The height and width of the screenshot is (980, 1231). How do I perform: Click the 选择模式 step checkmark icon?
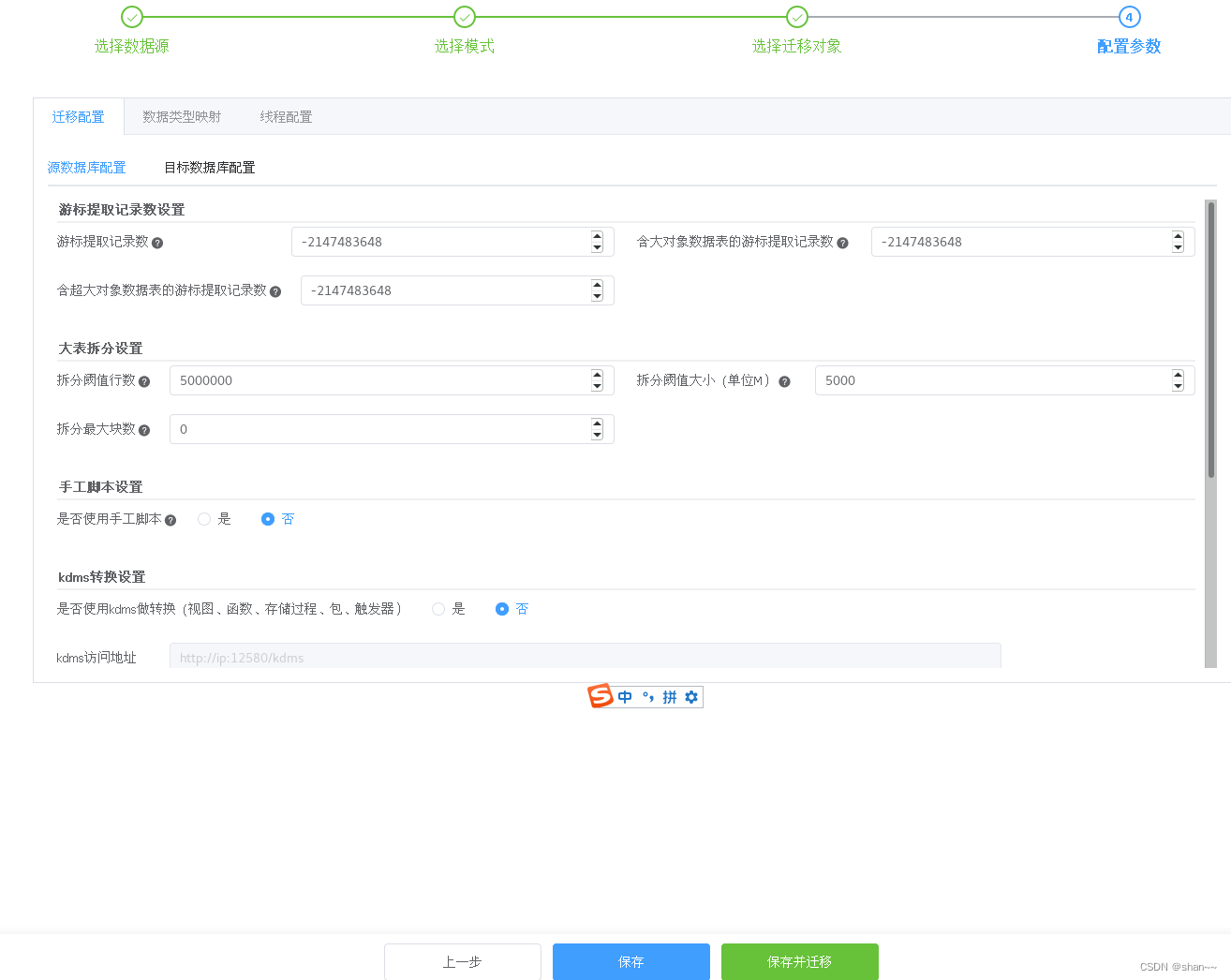465,17
